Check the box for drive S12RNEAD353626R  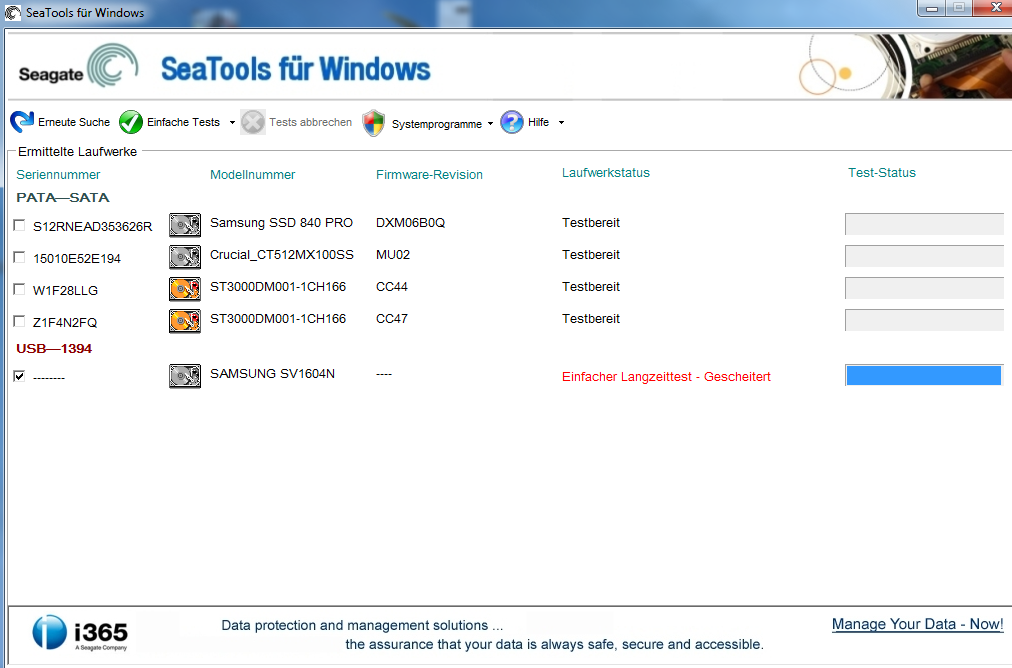(19, 225)
